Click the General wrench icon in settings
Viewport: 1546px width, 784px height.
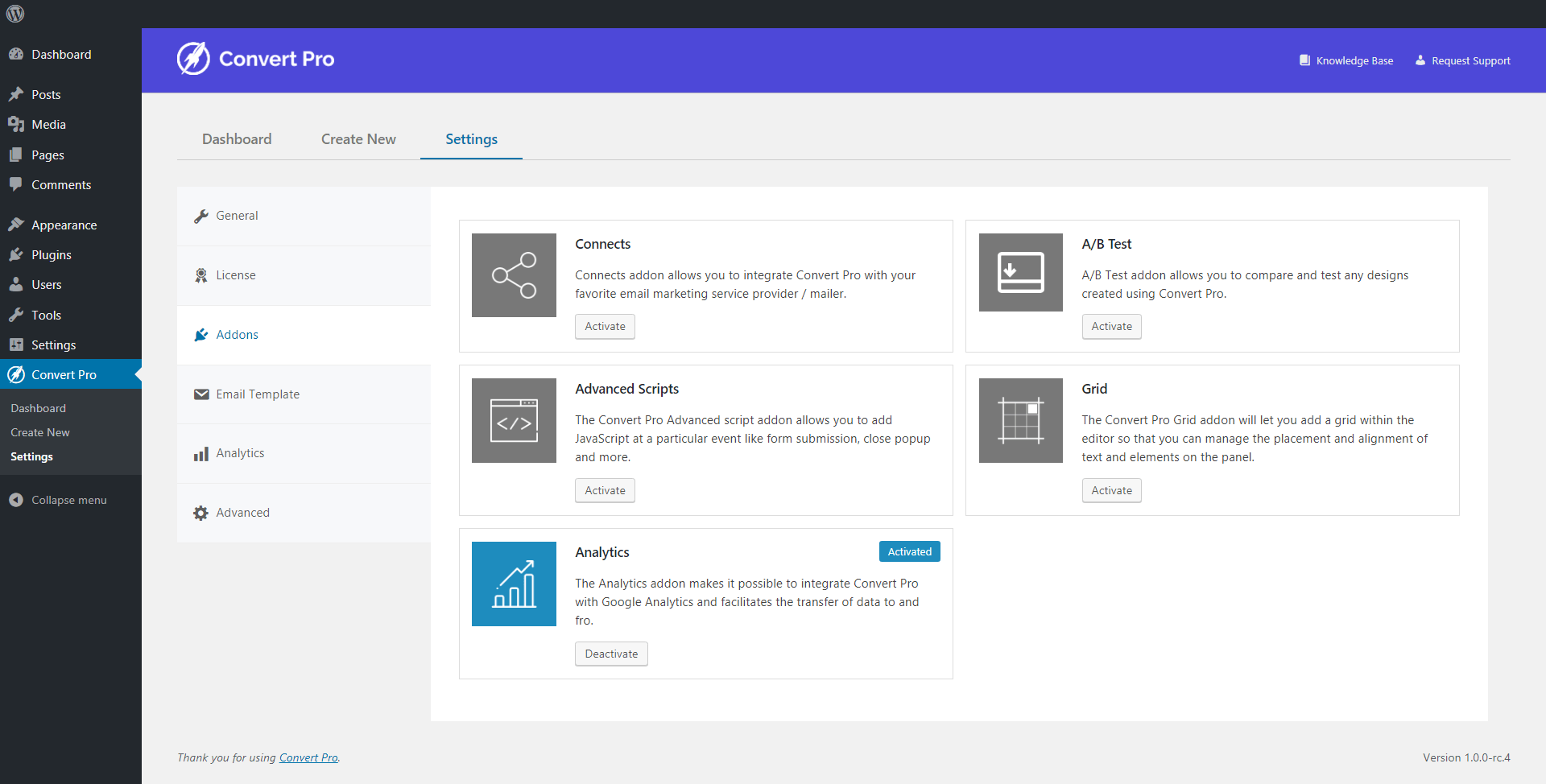(201, 216)
